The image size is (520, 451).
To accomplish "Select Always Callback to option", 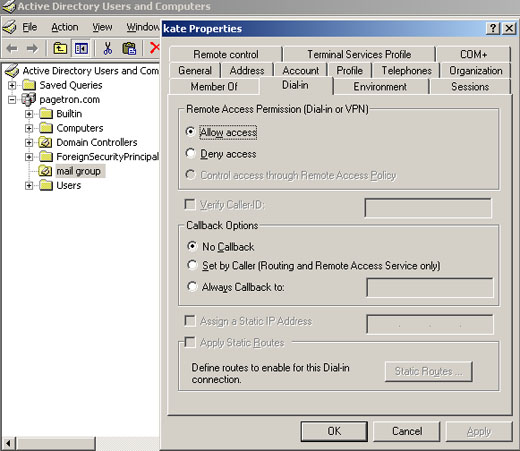I will [x=192, y=286].
